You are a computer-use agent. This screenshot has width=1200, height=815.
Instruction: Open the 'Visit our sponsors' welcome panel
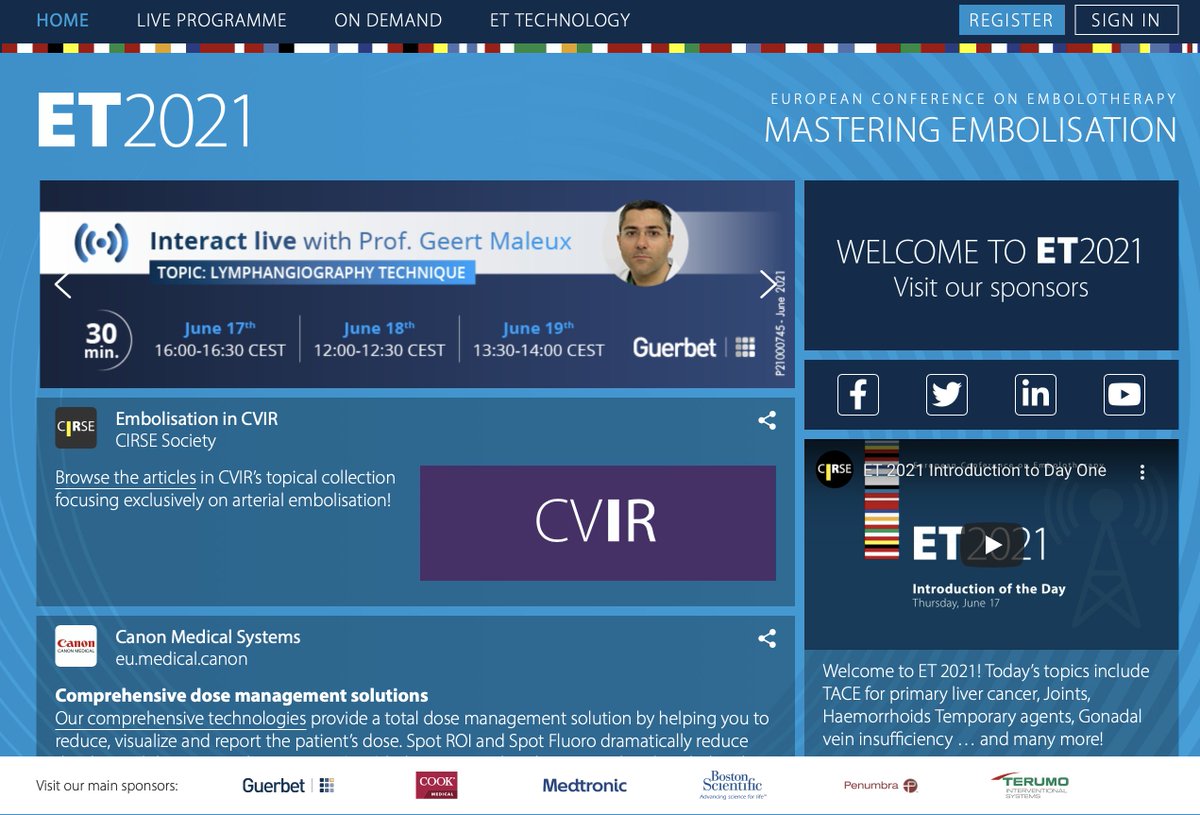click(991, 266)
